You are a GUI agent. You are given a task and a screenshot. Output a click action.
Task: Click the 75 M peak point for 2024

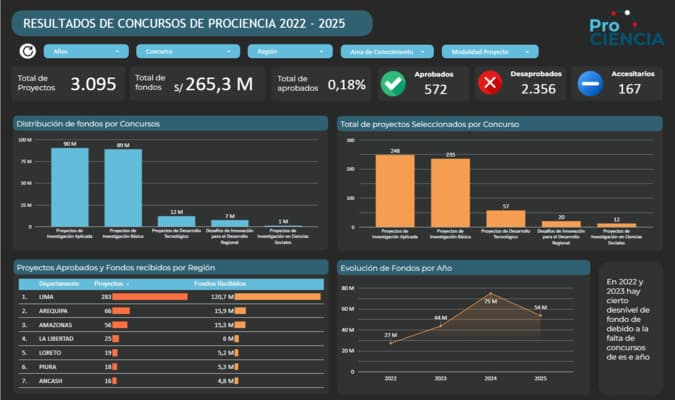[490, 294]
